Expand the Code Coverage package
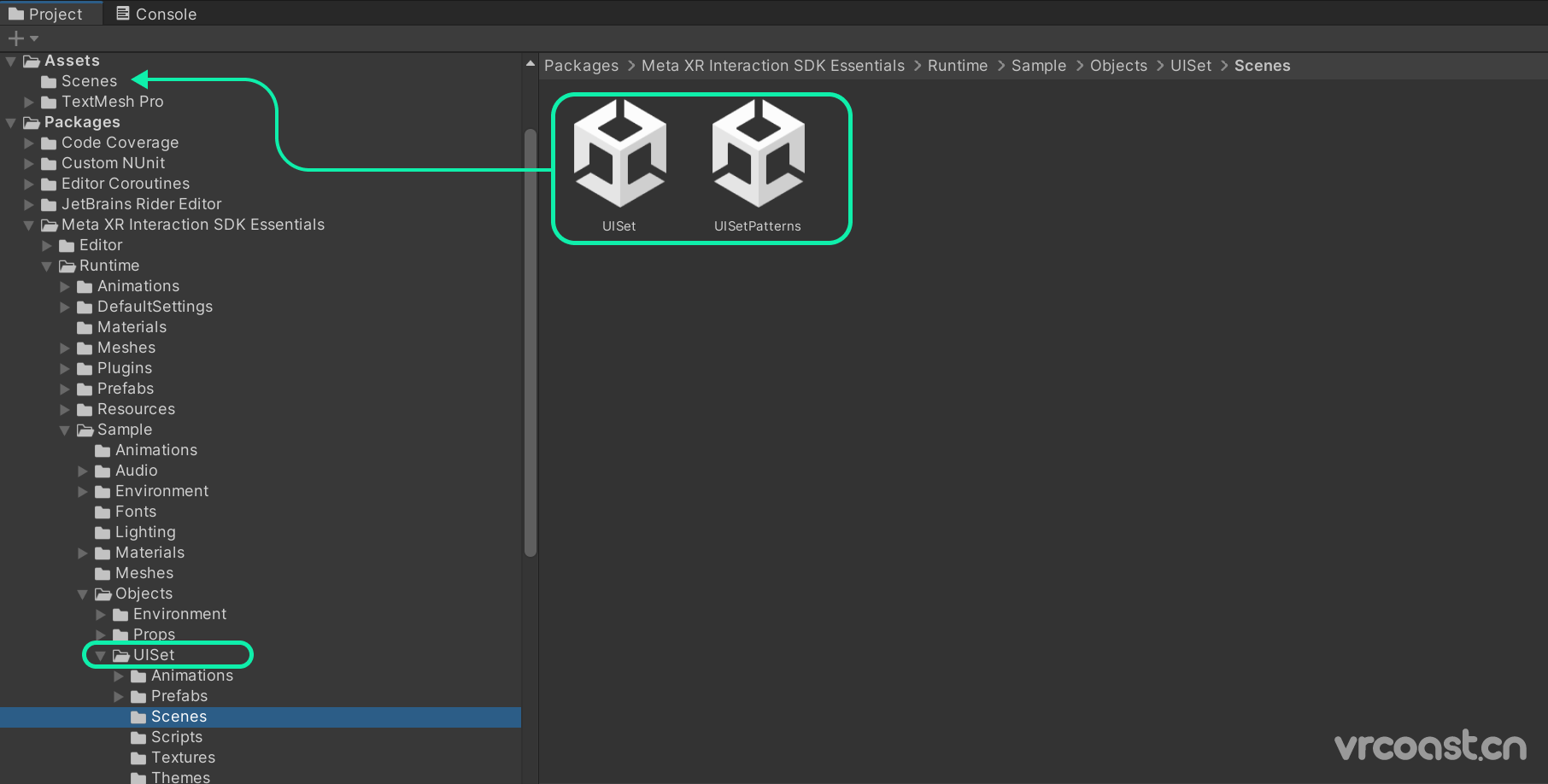The image size is (1548, 784). coord(29,143)
